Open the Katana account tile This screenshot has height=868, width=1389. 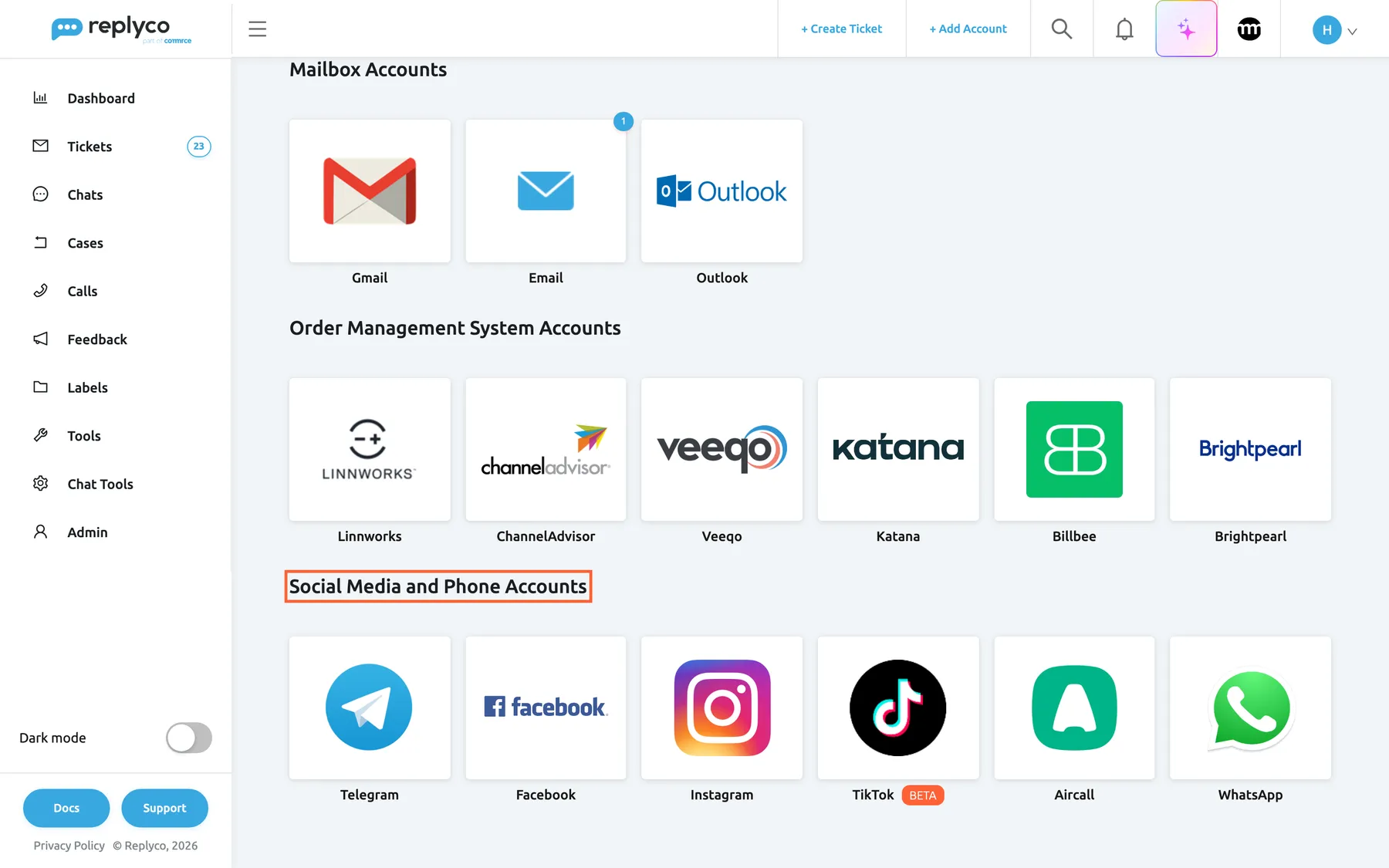point(898,449)
